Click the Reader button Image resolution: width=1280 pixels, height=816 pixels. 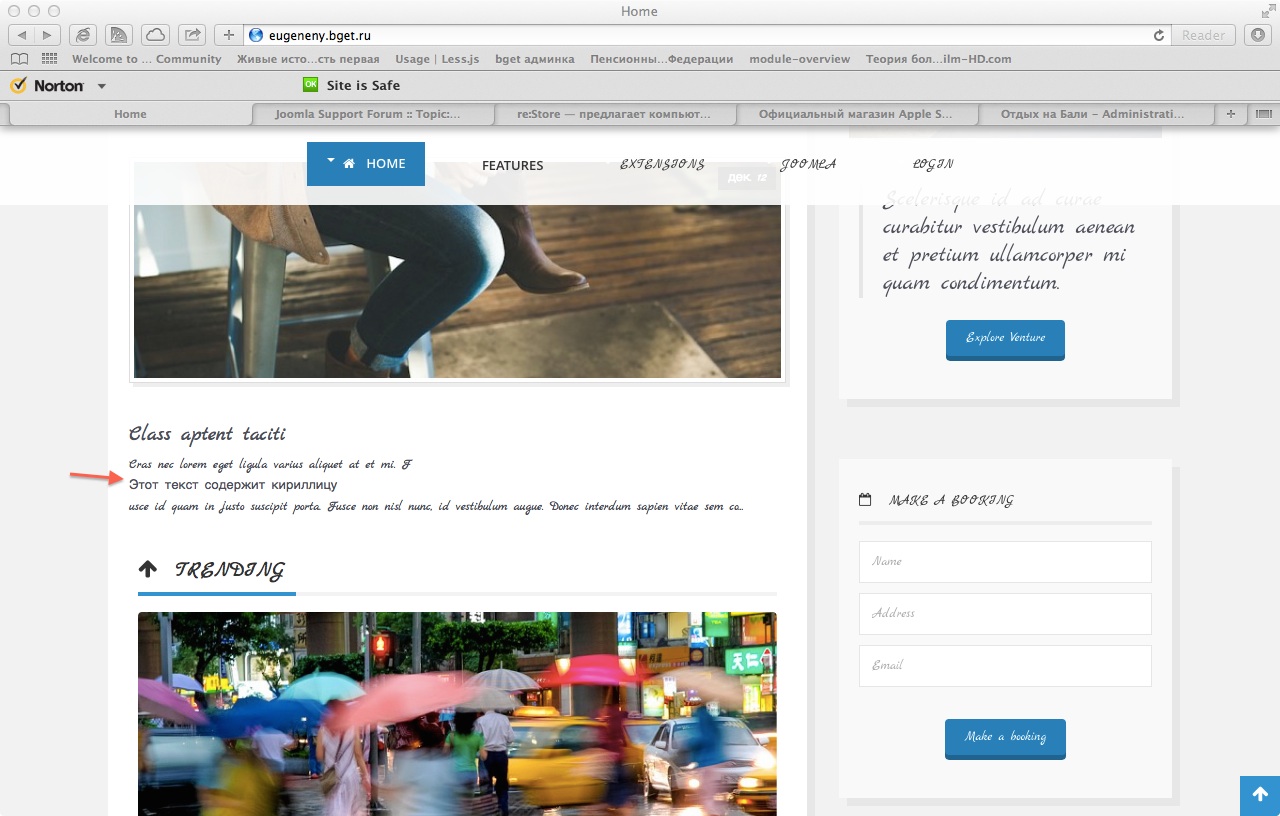pos(1203,35)
